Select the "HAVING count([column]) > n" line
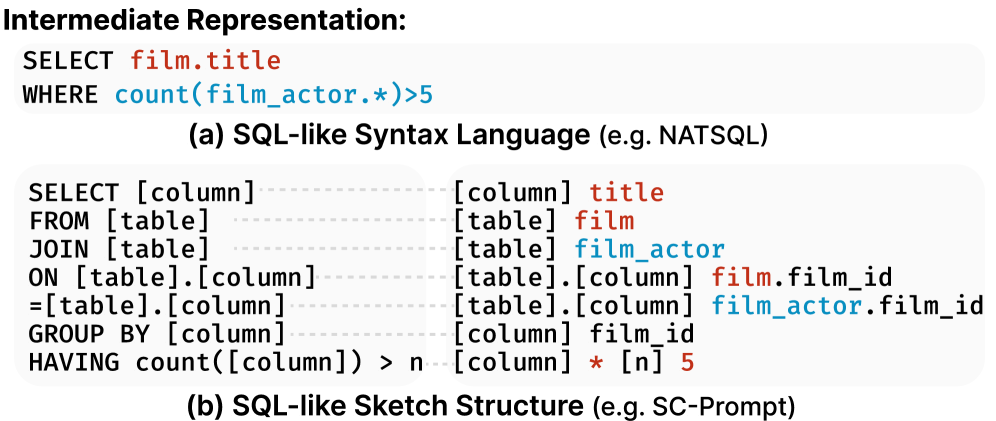This screenshot has width=996, height=421. [x=226, y=360]
